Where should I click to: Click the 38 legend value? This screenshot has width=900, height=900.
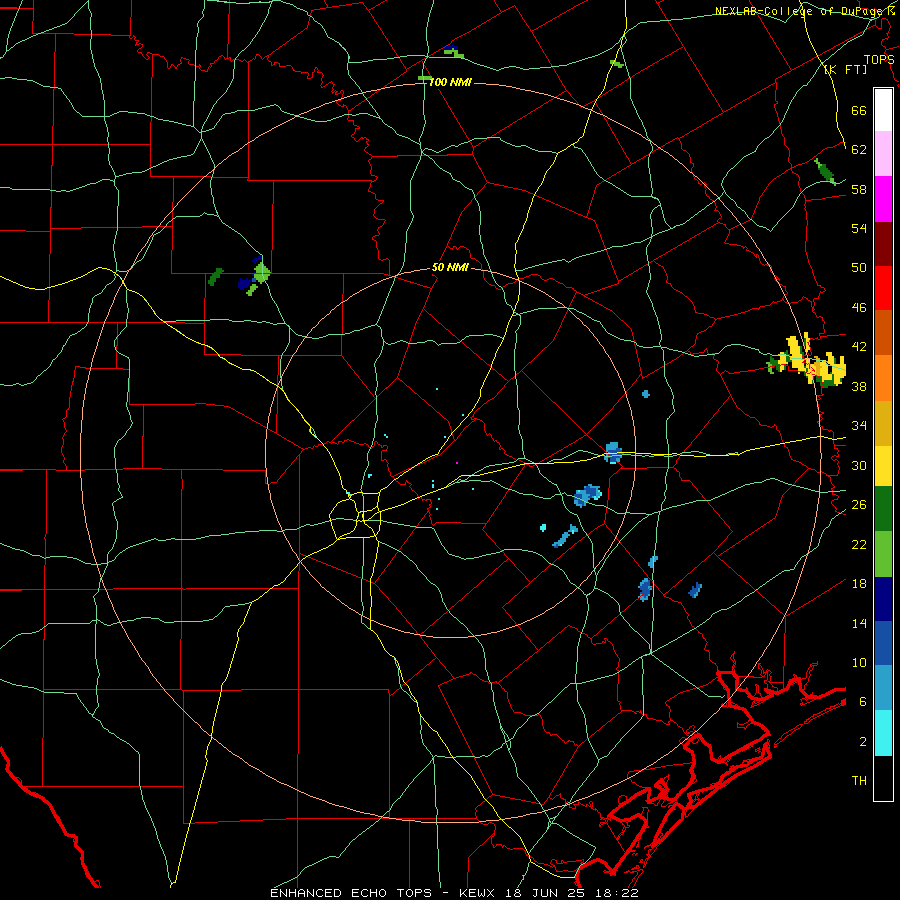(x=859, y=387)
